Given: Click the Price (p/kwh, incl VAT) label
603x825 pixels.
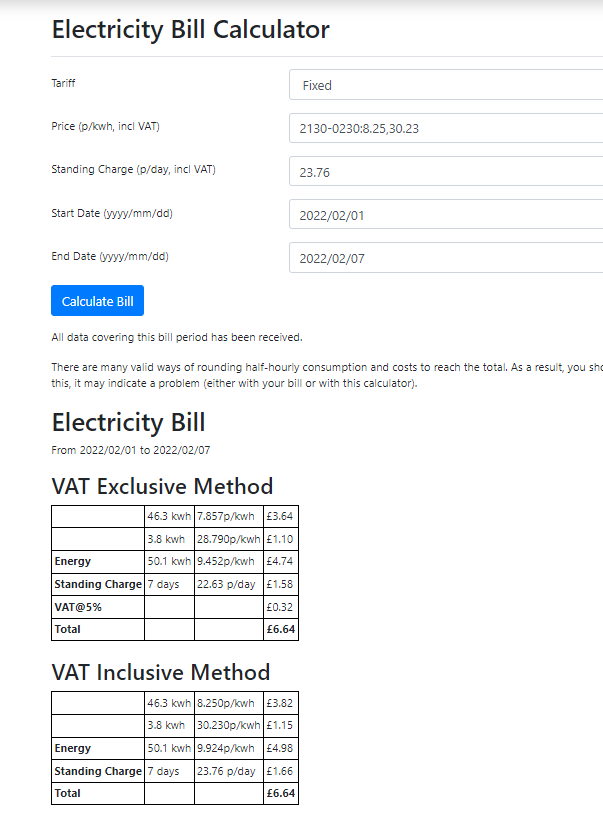Looking at the screenshot, I should tap(105, 126).
